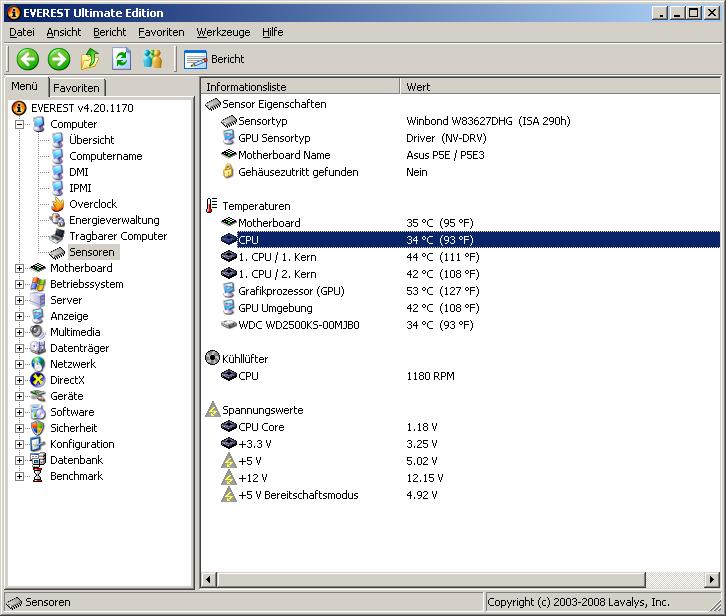This screenshot has width=726, height=616.
Task: Expand the Geräte tree node
Action: (x=19, y=396)
